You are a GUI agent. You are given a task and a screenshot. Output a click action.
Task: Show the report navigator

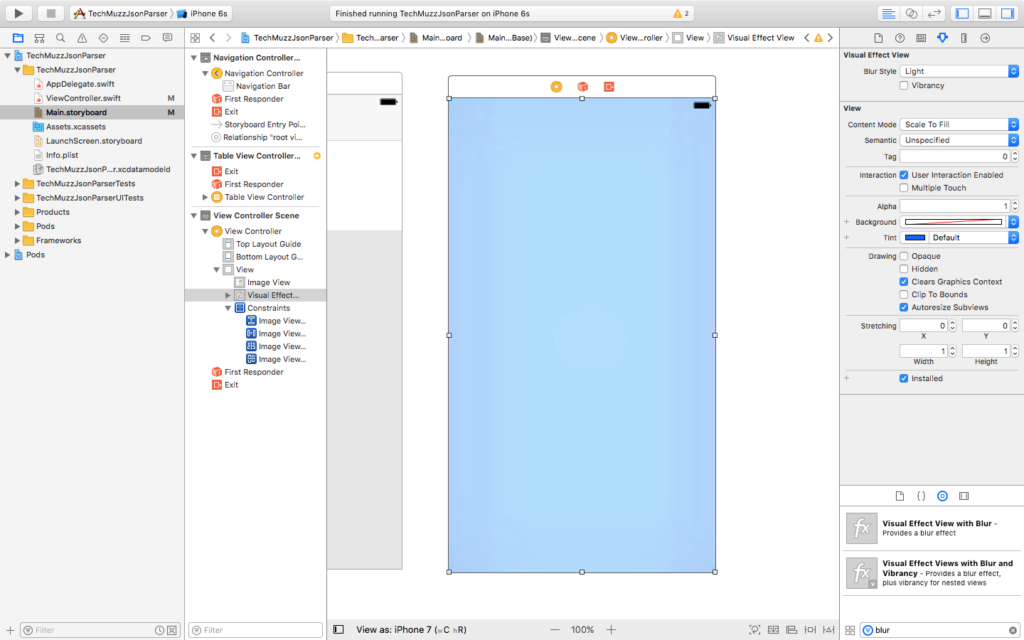click(167, 38)
